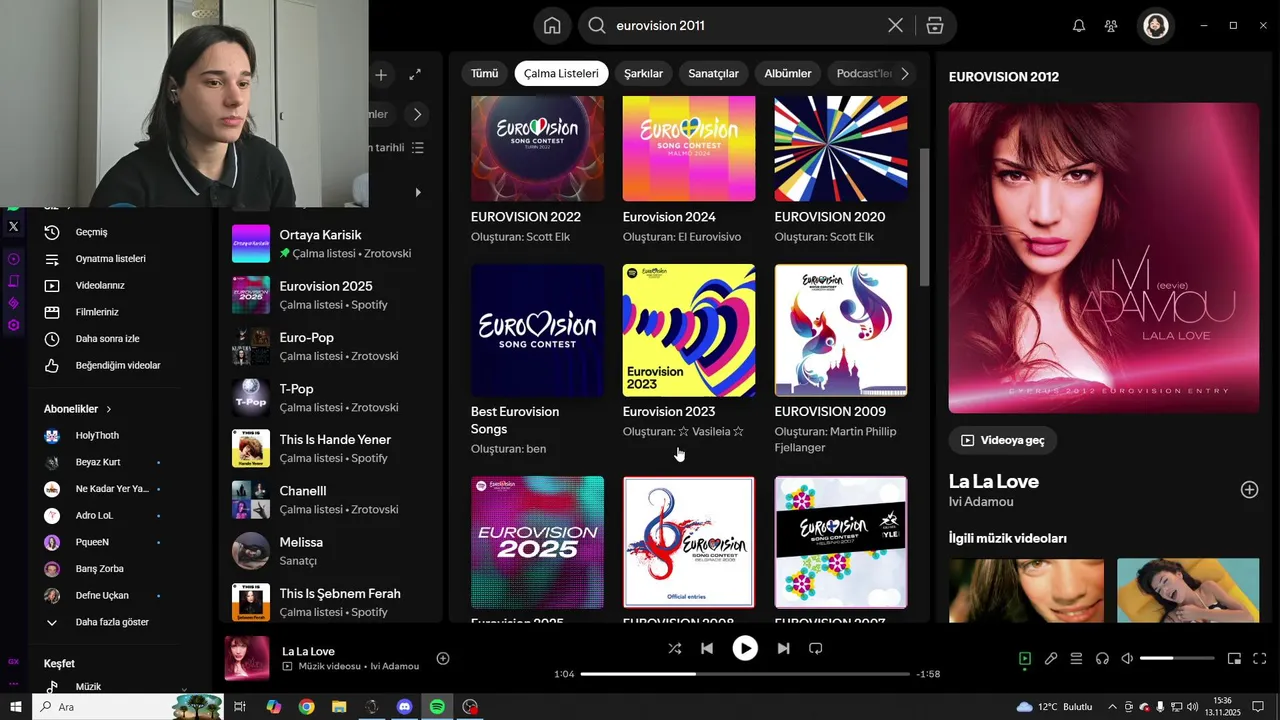Open Ivi Adamou artist link
This screenshot has width=1280, height=720.
click(981, 502)
